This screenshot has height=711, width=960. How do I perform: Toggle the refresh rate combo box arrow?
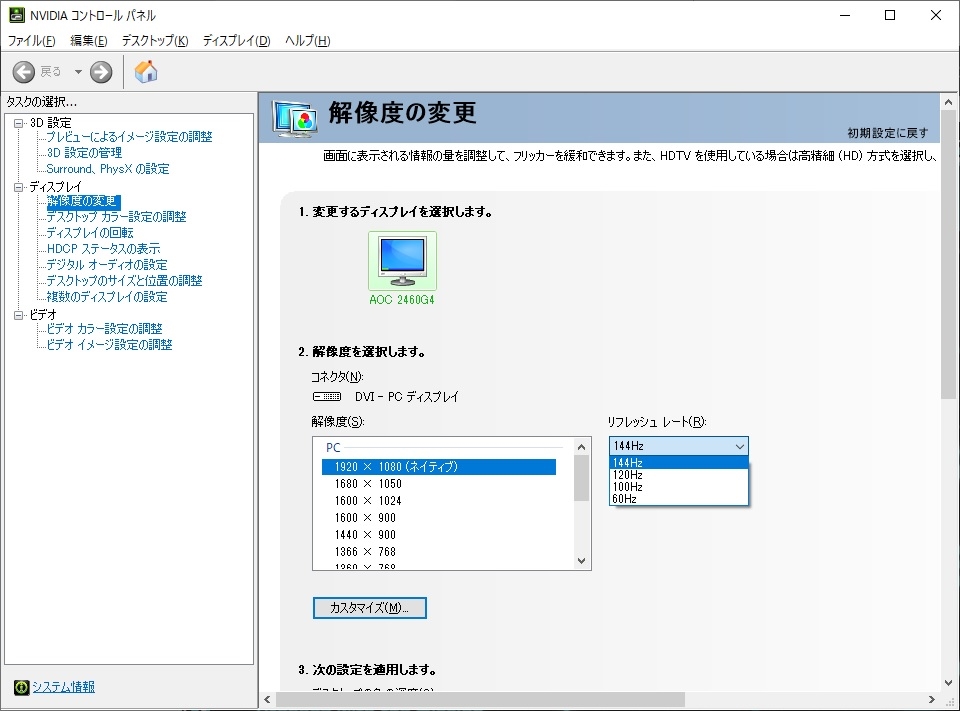740,446
